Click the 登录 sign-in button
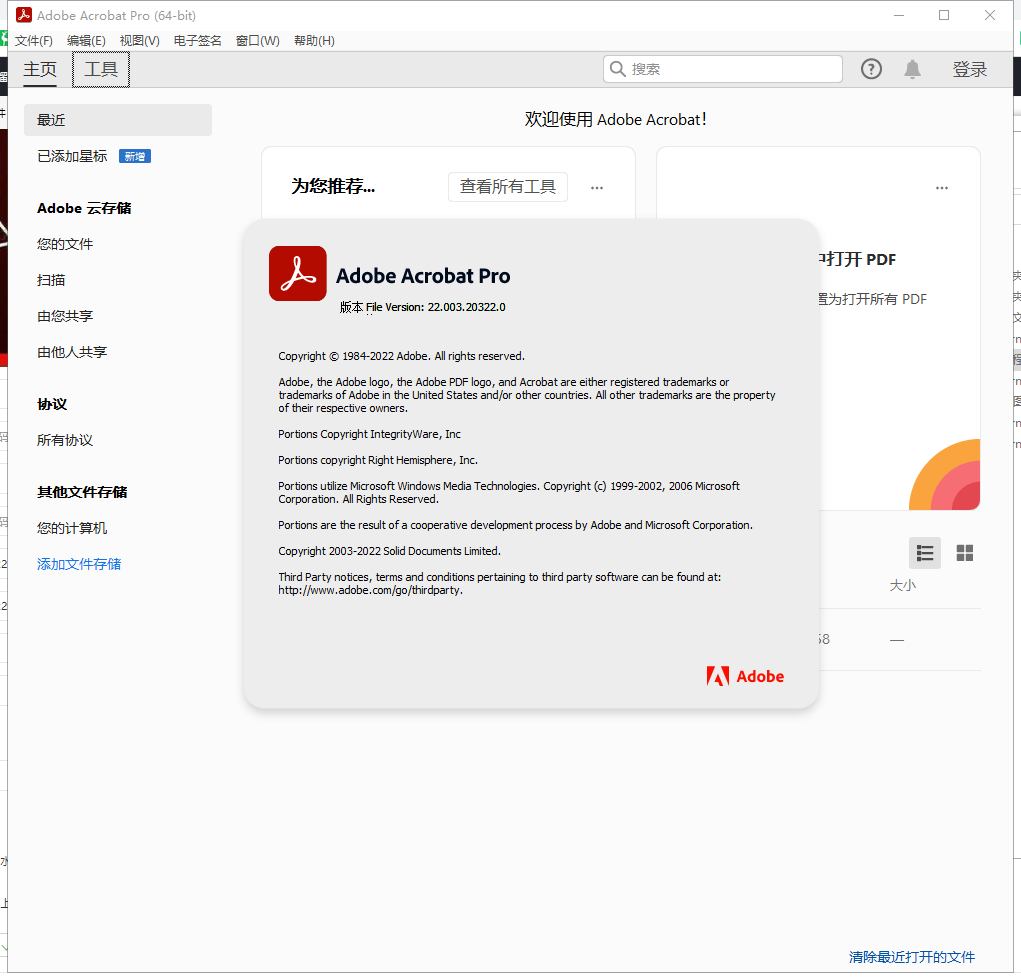This screenshot has height=980, width=1021. (969, 69)
